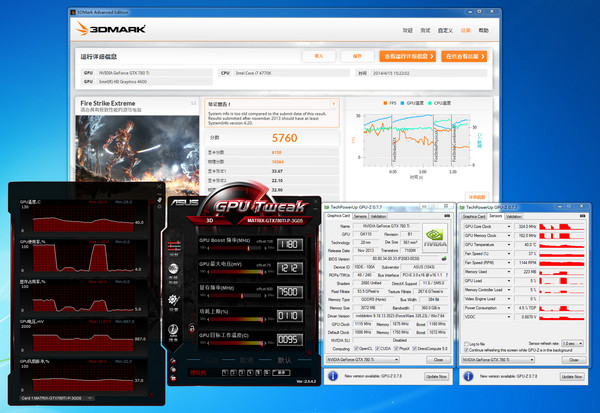Screen dimensions: 600x413
Task: Click the GPU Boost clock slider handle
Action: click(x=249, y=248)
